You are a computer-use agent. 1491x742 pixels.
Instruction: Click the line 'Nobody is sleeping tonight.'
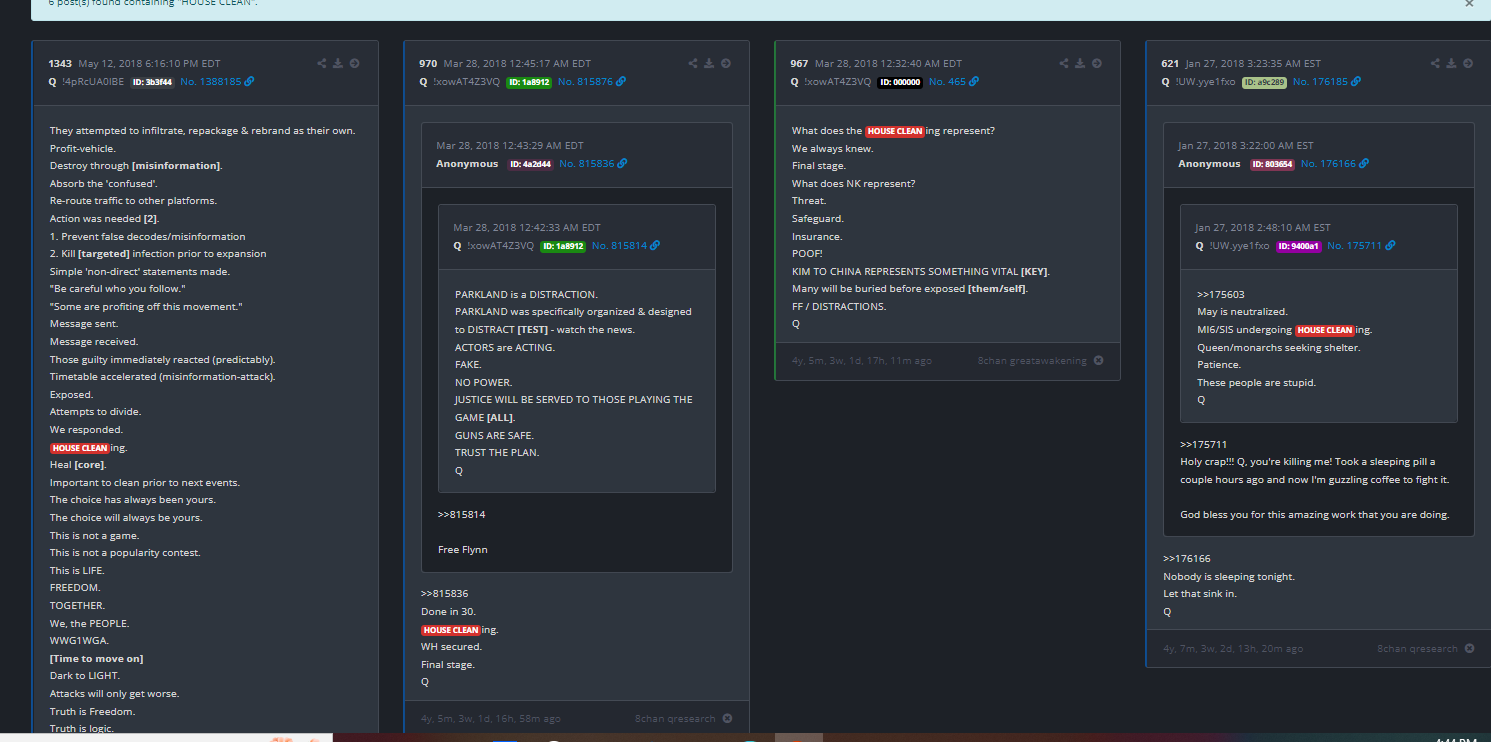click(x=1229, y=576)
